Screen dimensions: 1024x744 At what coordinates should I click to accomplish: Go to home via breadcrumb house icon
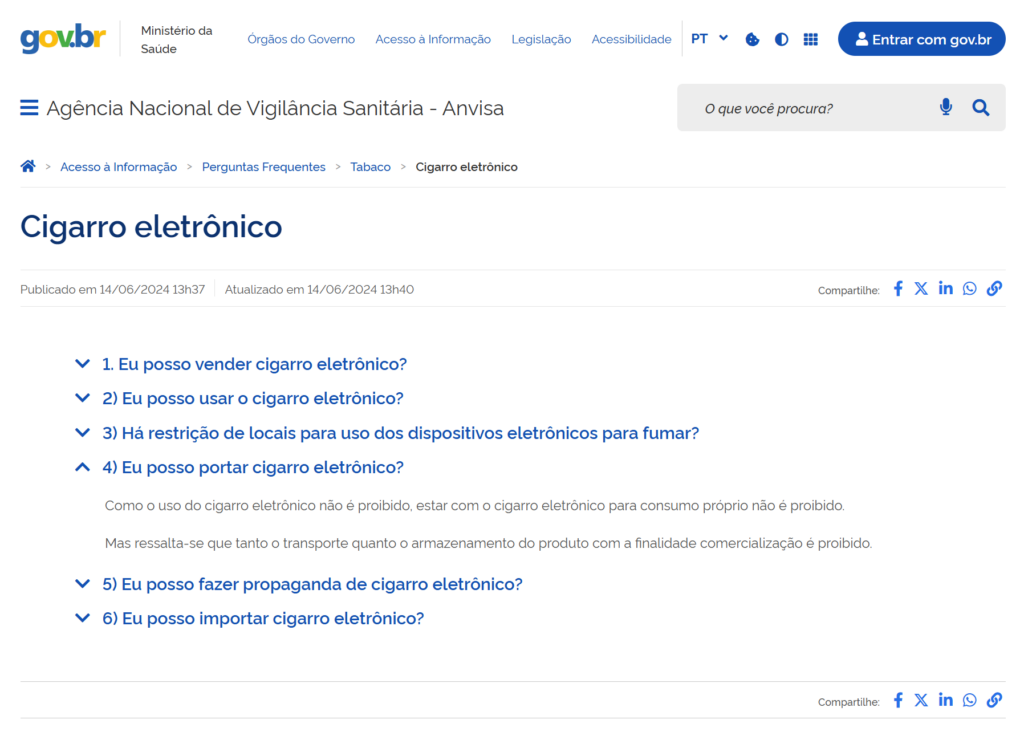28,167
